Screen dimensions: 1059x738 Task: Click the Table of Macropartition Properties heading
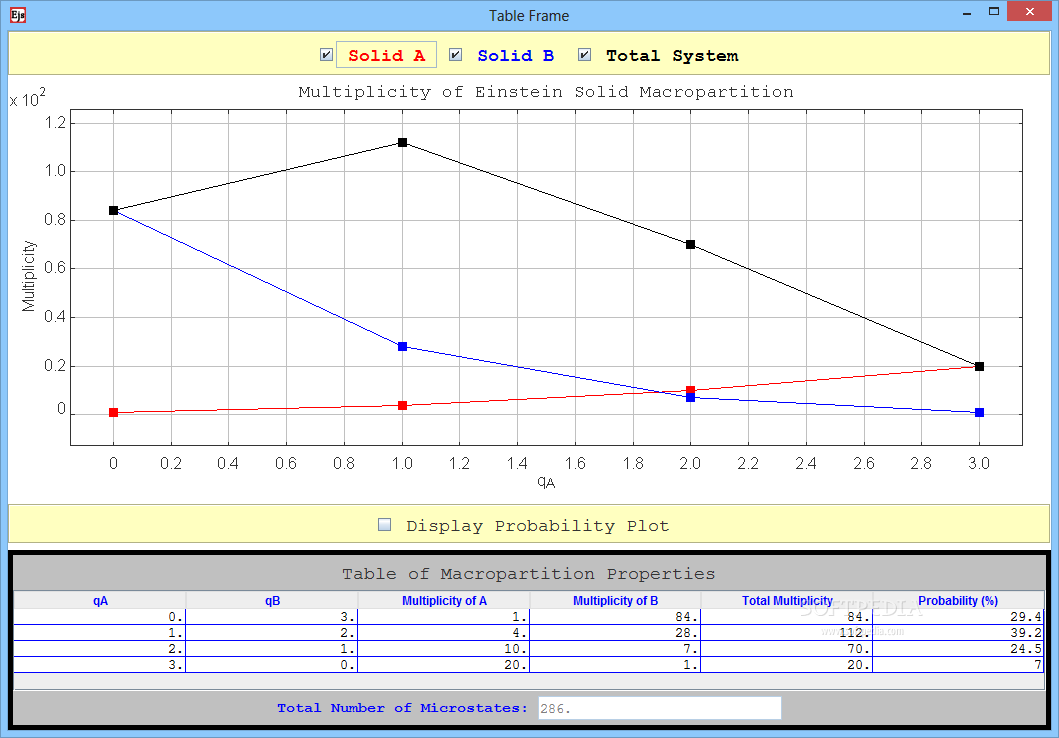528,574
